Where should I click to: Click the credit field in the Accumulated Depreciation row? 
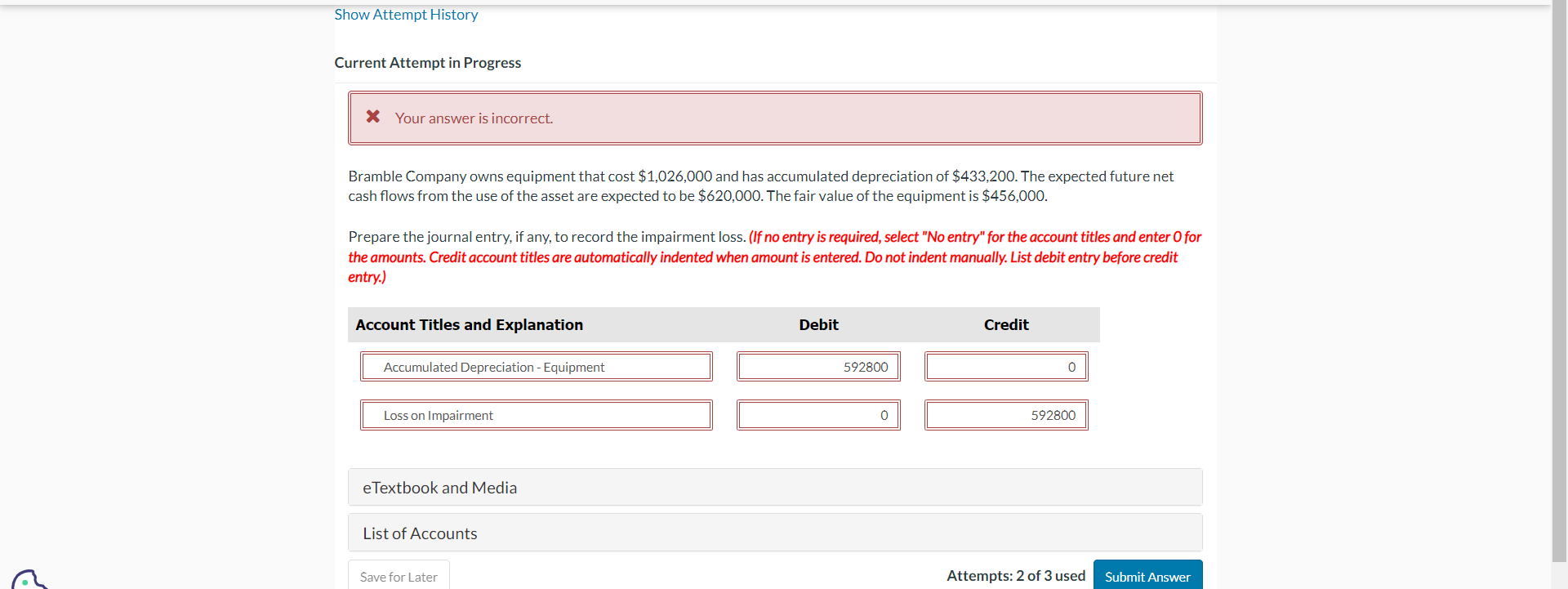(x=1006, y=367)
